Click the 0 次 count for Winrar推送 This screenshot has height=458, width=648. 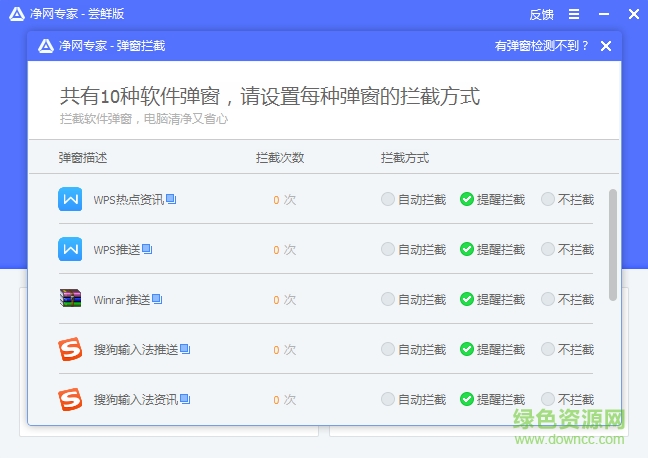coord(284,300)
